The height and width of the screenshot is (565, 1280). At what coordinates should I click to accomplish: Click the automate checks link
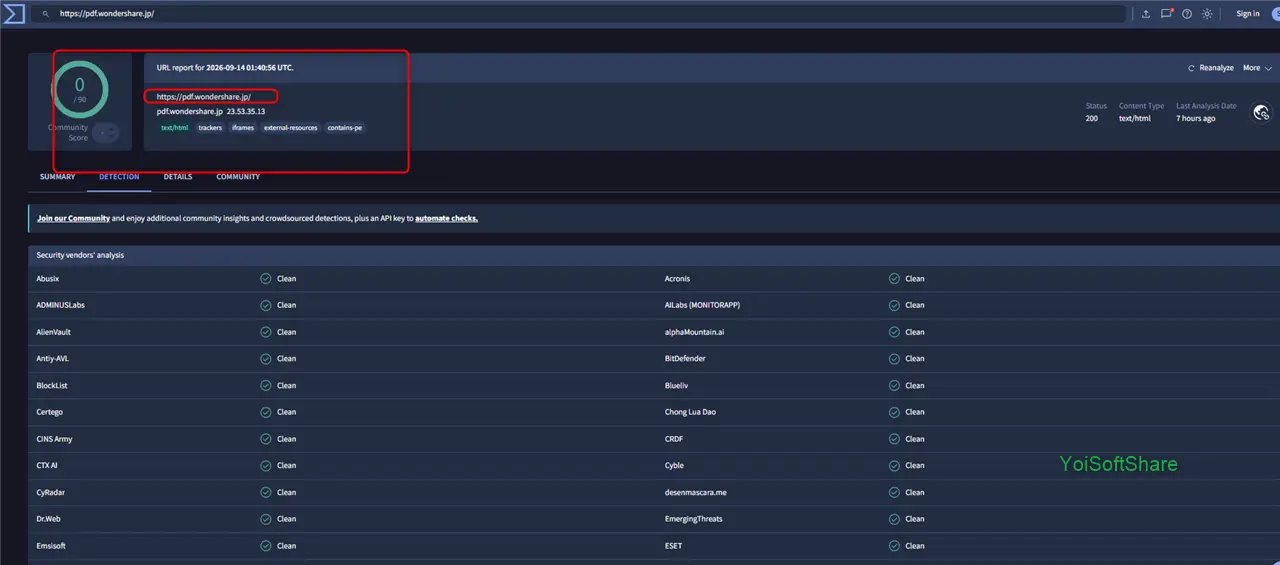pyautogui.click(x=446, y=218)
